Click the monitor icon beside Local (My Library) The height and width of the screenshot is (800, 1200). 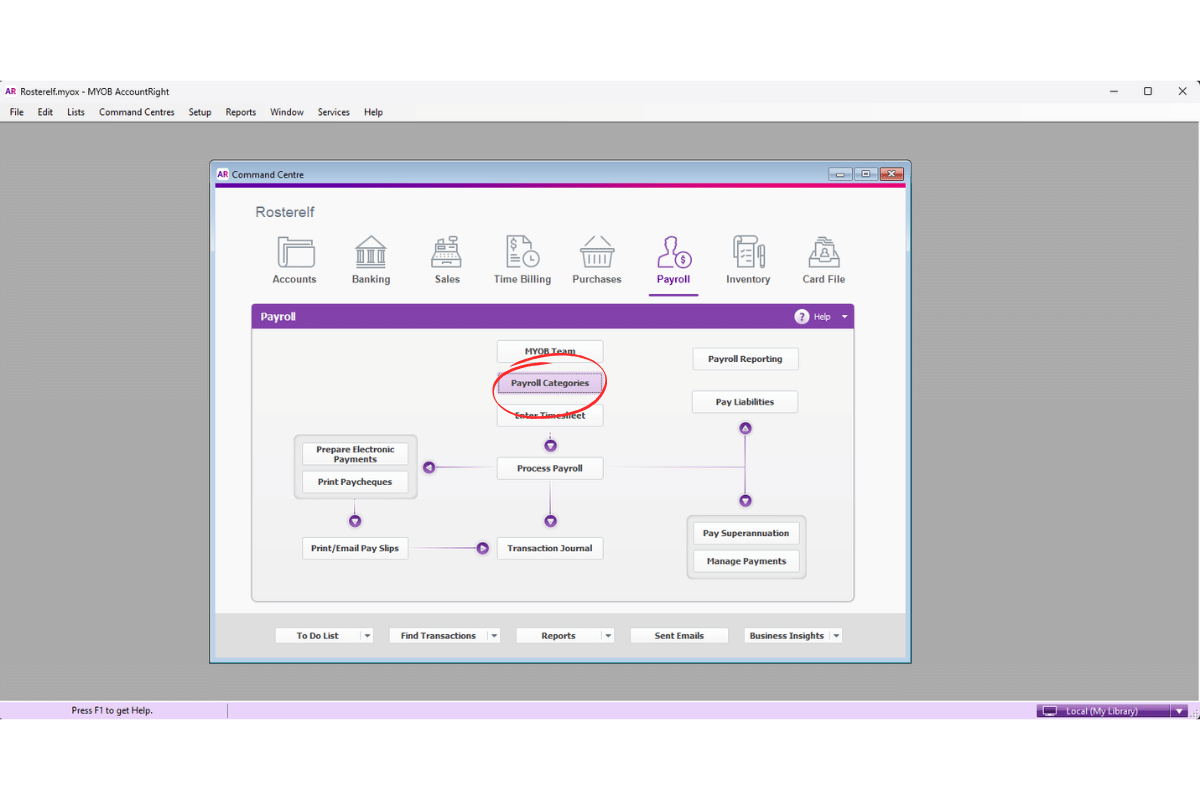coord(1050,711)
